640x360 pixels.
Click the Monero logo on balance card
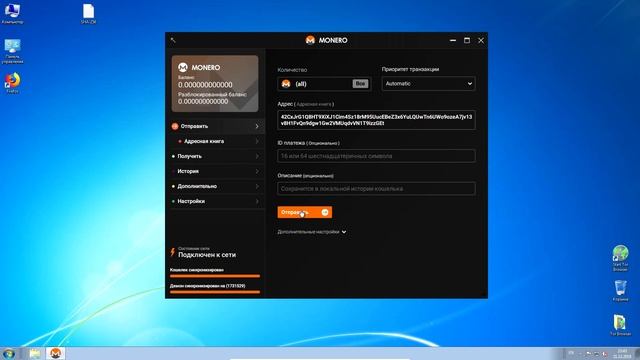pyautogui.click(x=182, y=67)
